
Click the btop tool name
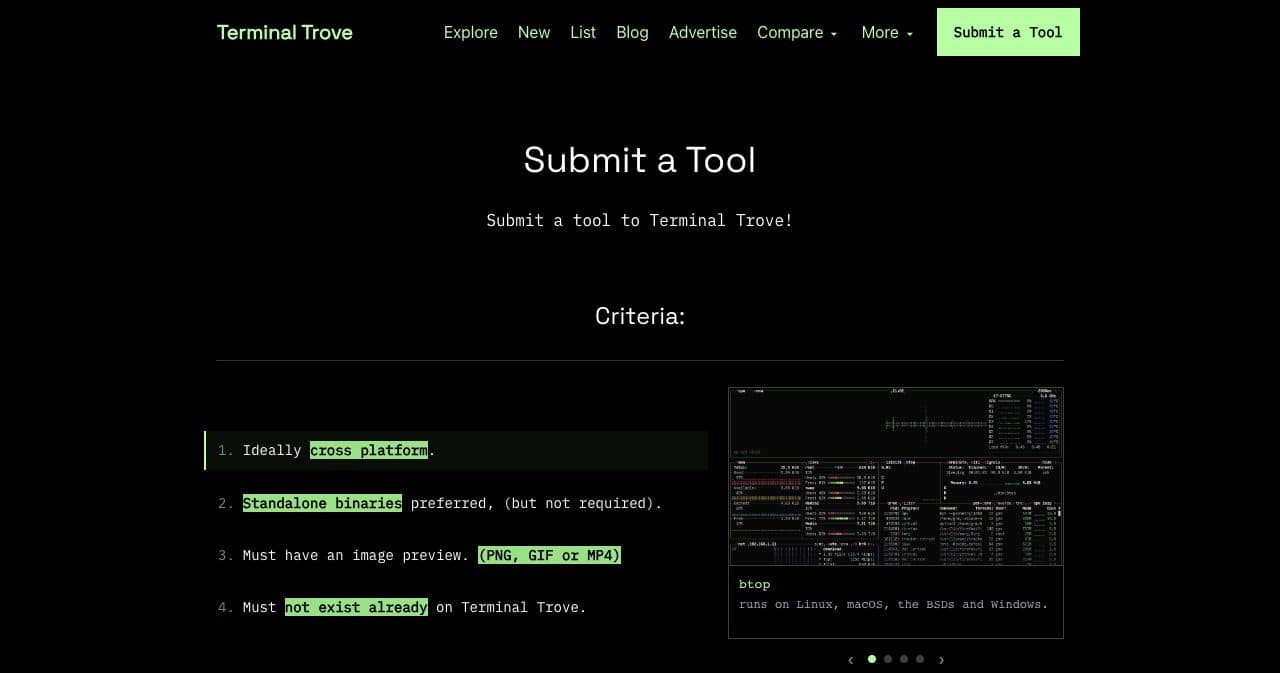(x=755, y=584)
